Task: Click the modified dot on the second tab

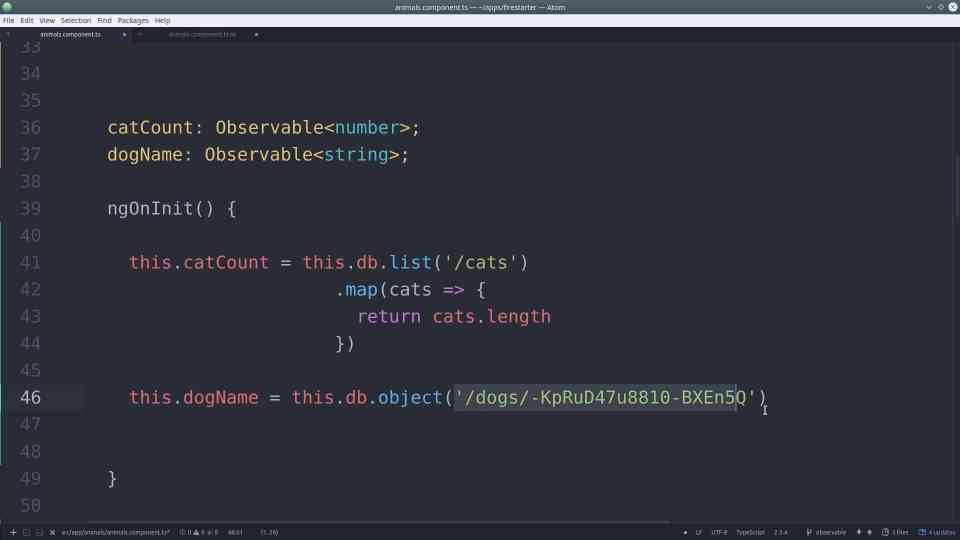Action: (256, 35)
